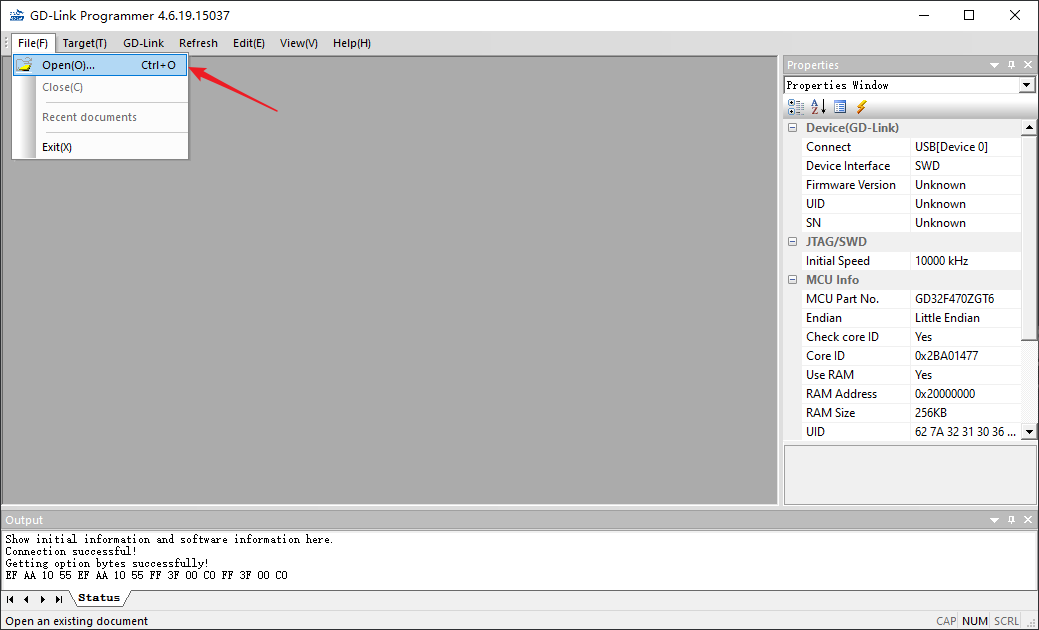Open the GD-Link menu
The width and height of the screenshot is (1039, 630).
(x=143, y=43)
